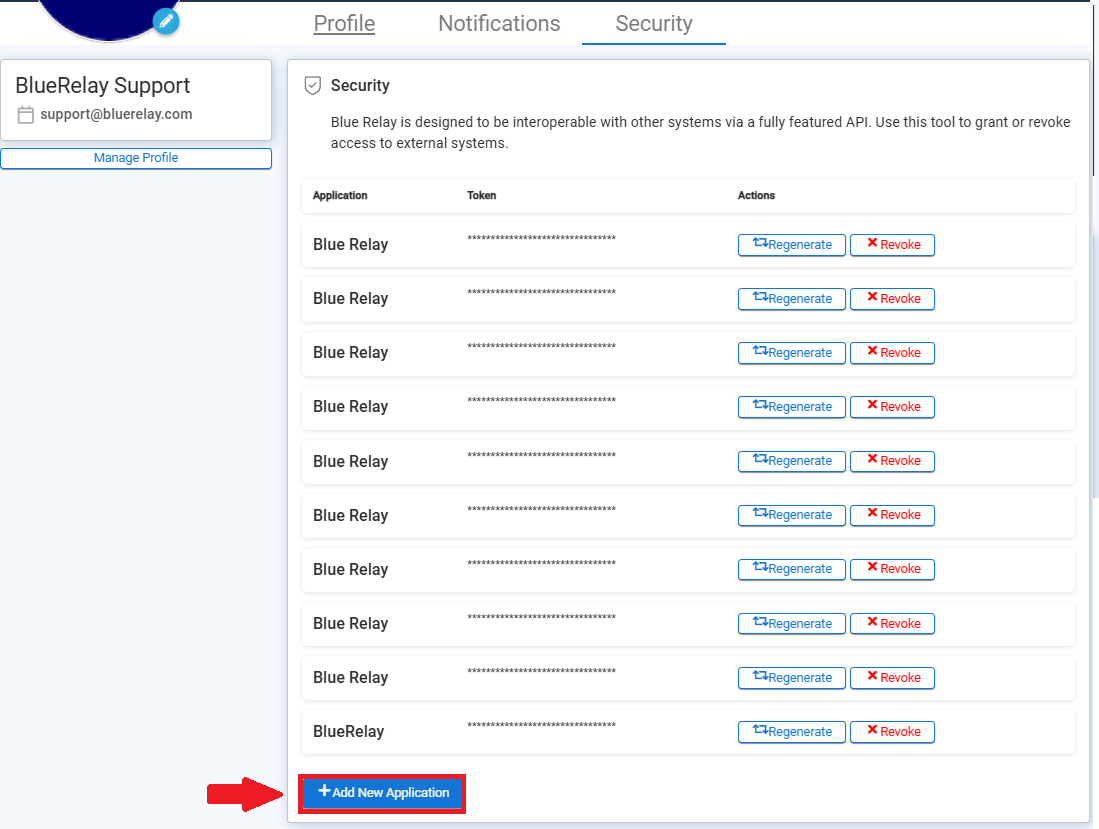This screenshot has height=829, width=1099.
Task: Regenerate the token in the seventh Blue Relay row
Action: (x=792, y=569)
